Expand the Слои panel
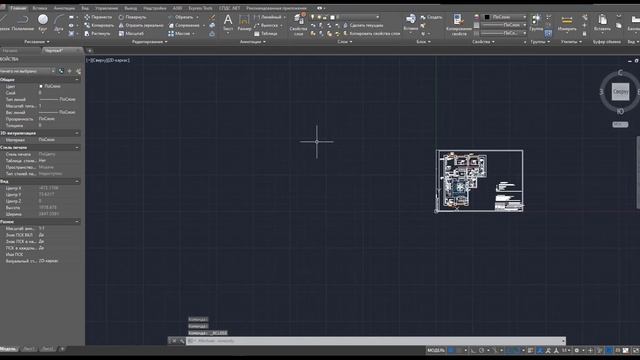 click(345, 42)
